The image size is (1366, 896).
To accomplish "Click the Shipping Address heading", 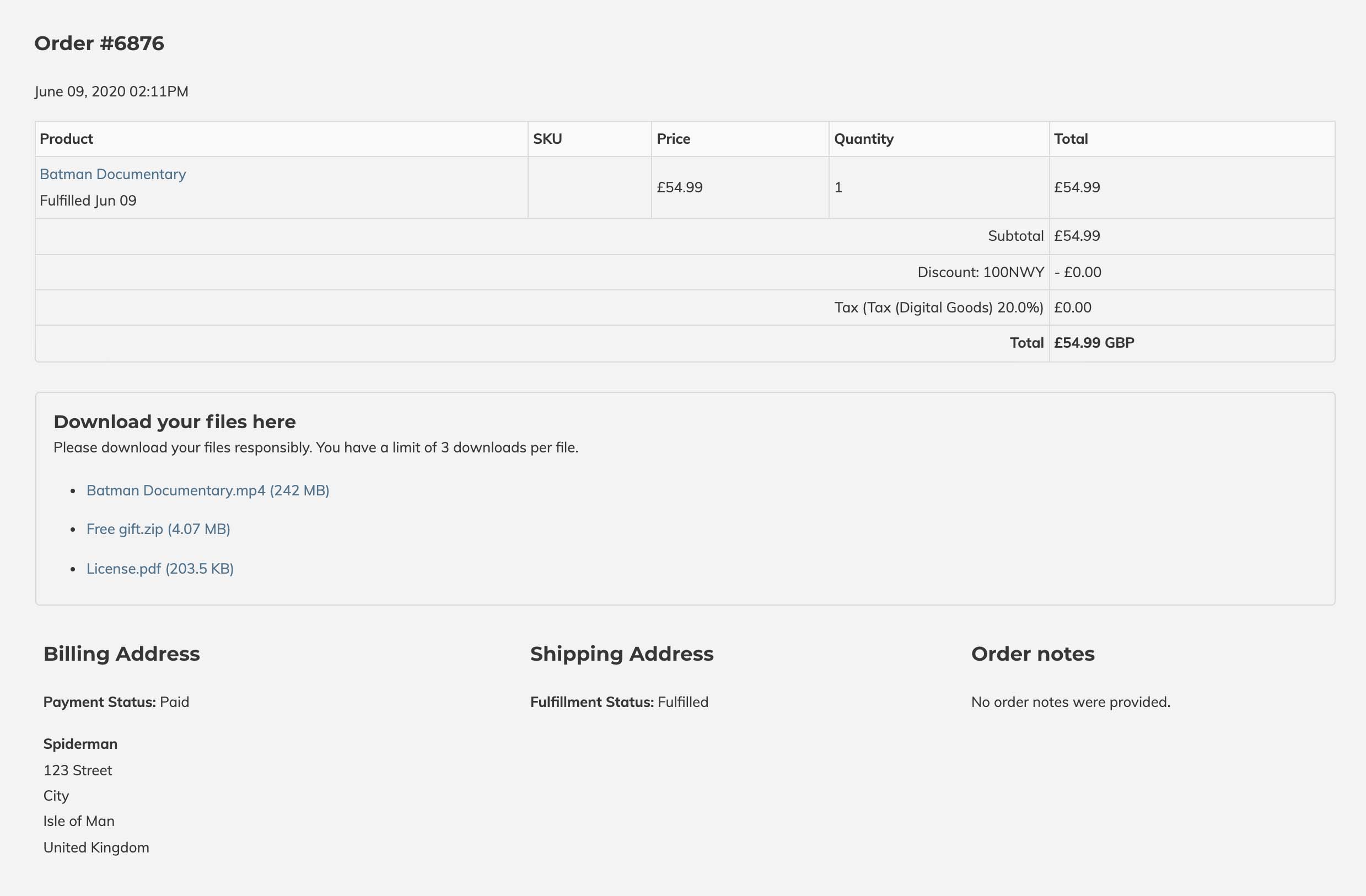I will coord(622,654).
